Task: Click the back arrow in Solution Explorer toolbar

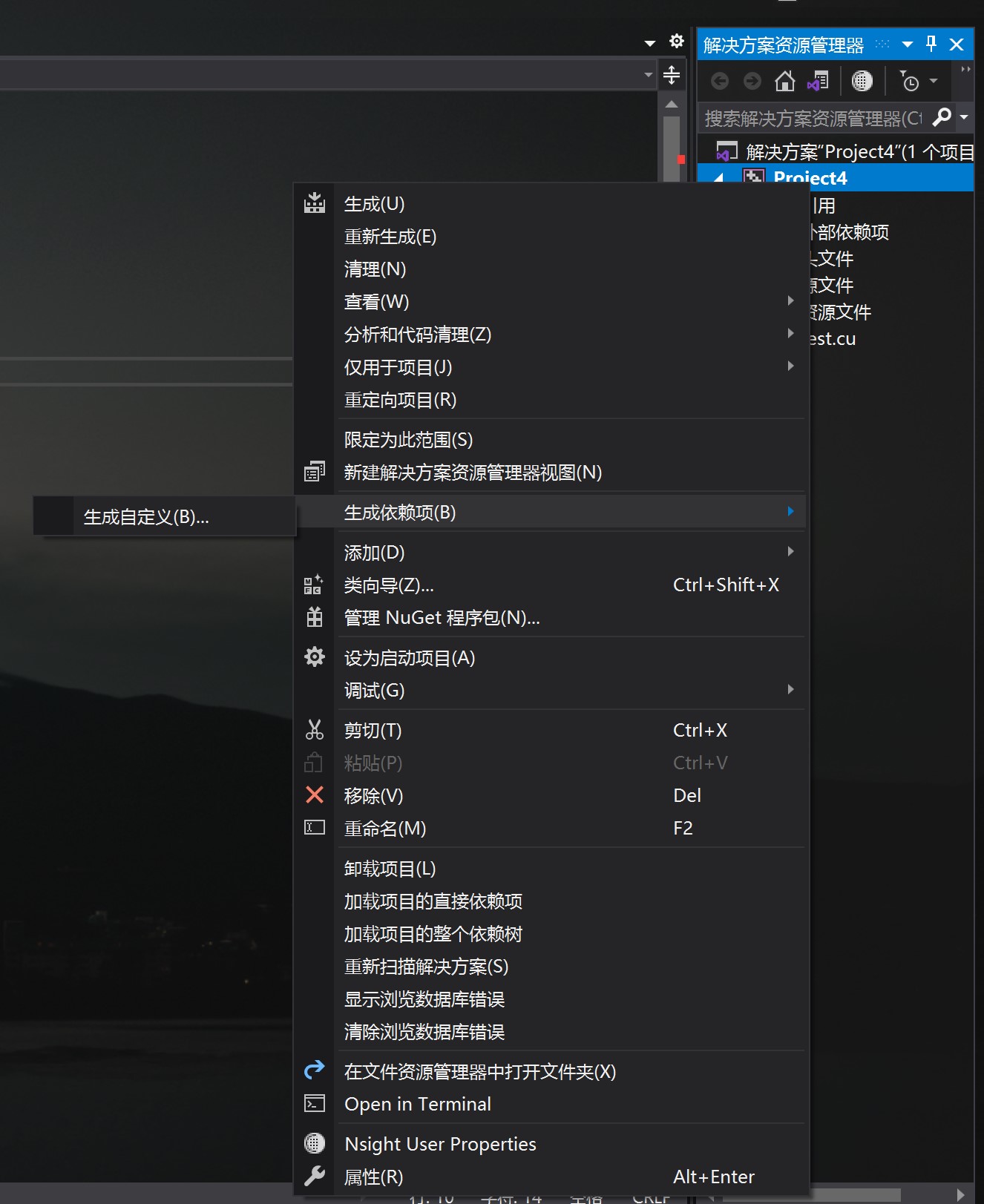Action: [x=719, y=81]
